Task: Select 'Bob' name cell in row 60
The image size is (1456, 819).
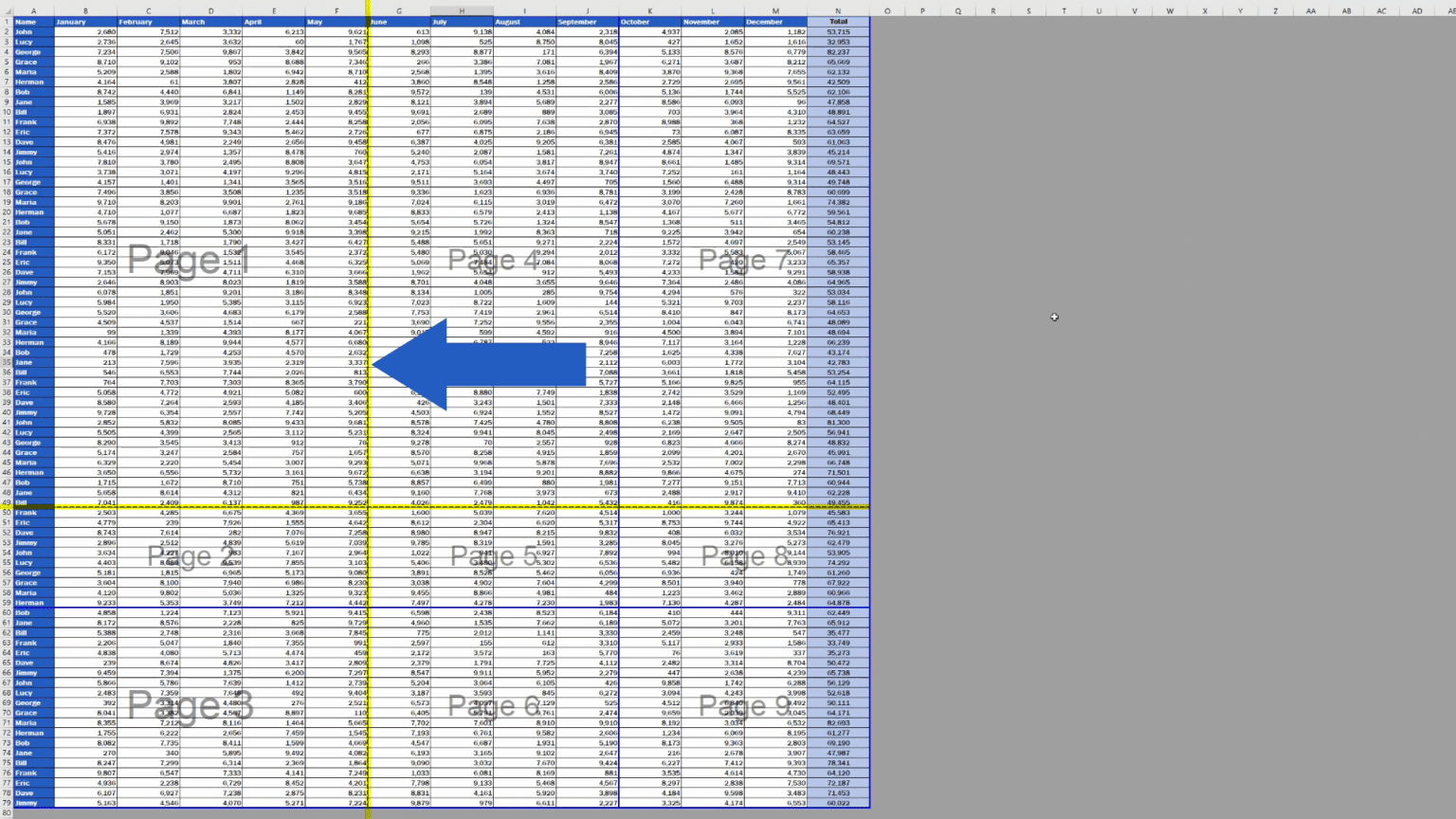Action: pyautogui.click(x=33, y=612)
